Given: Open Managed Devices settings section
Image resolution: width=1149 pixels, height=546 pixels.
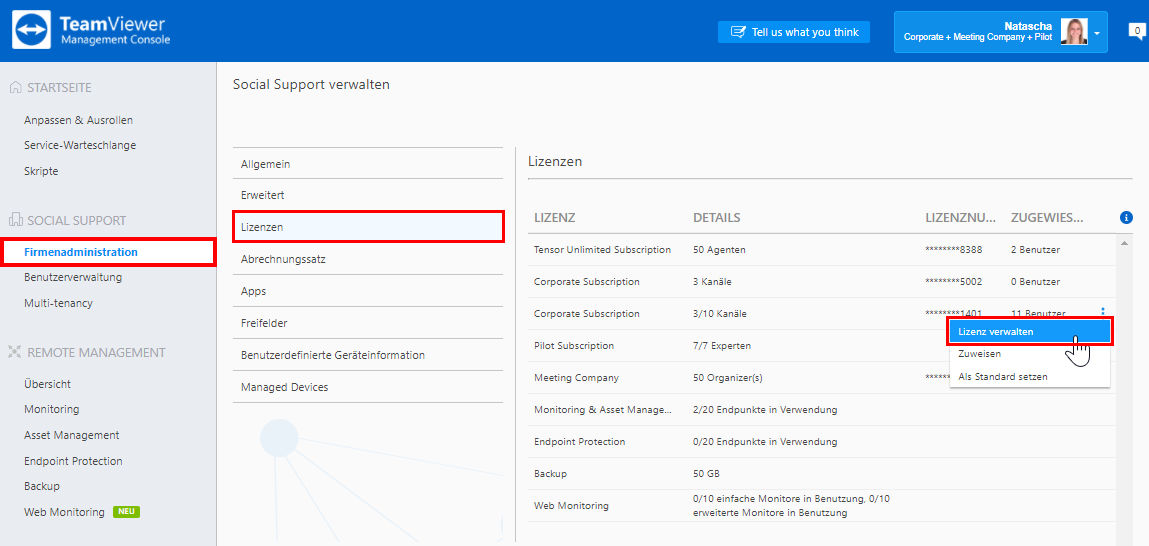Looking at the screenshot, I should tap(368, 387).
